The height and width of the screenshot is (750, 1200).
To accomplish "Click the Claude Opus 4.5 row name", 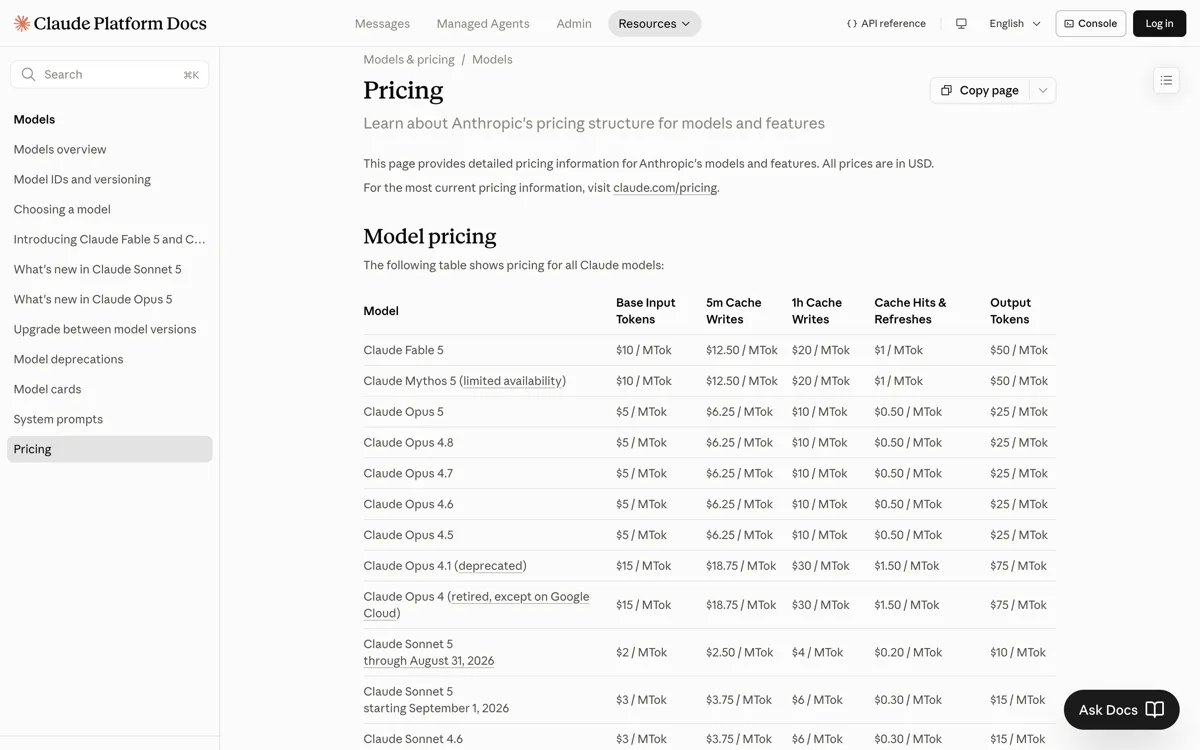I will [x=408, y=535].
